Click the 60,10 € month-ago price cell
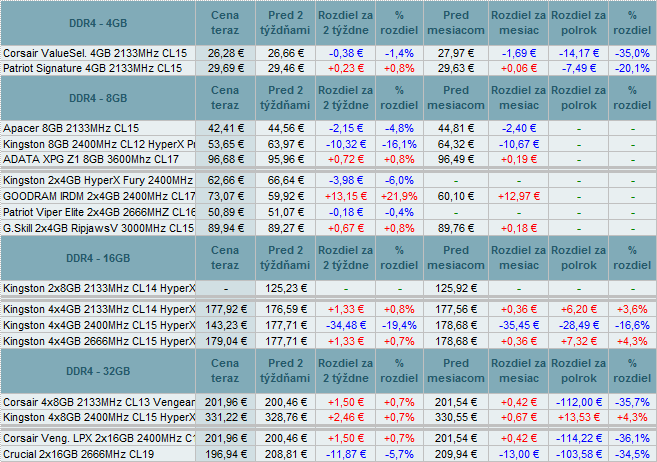657x462 pixels. 456,196
